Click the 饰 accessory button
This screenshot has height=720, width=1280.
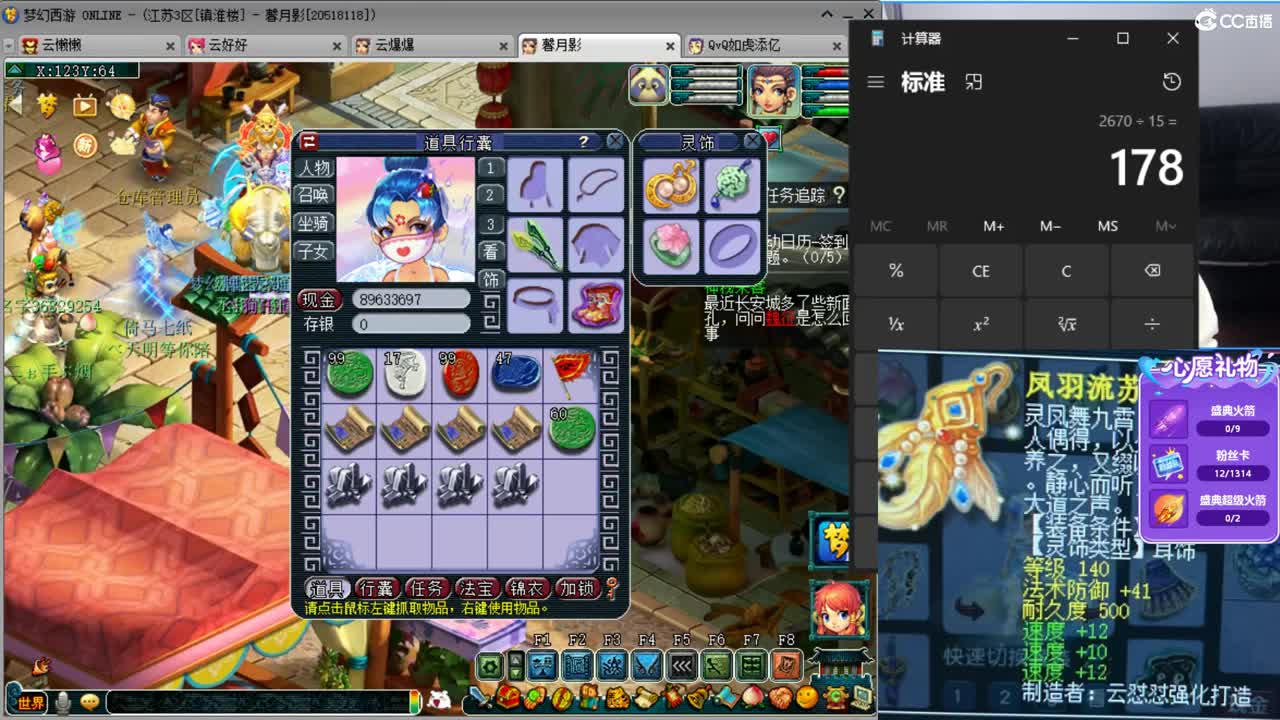coord(490,279)
